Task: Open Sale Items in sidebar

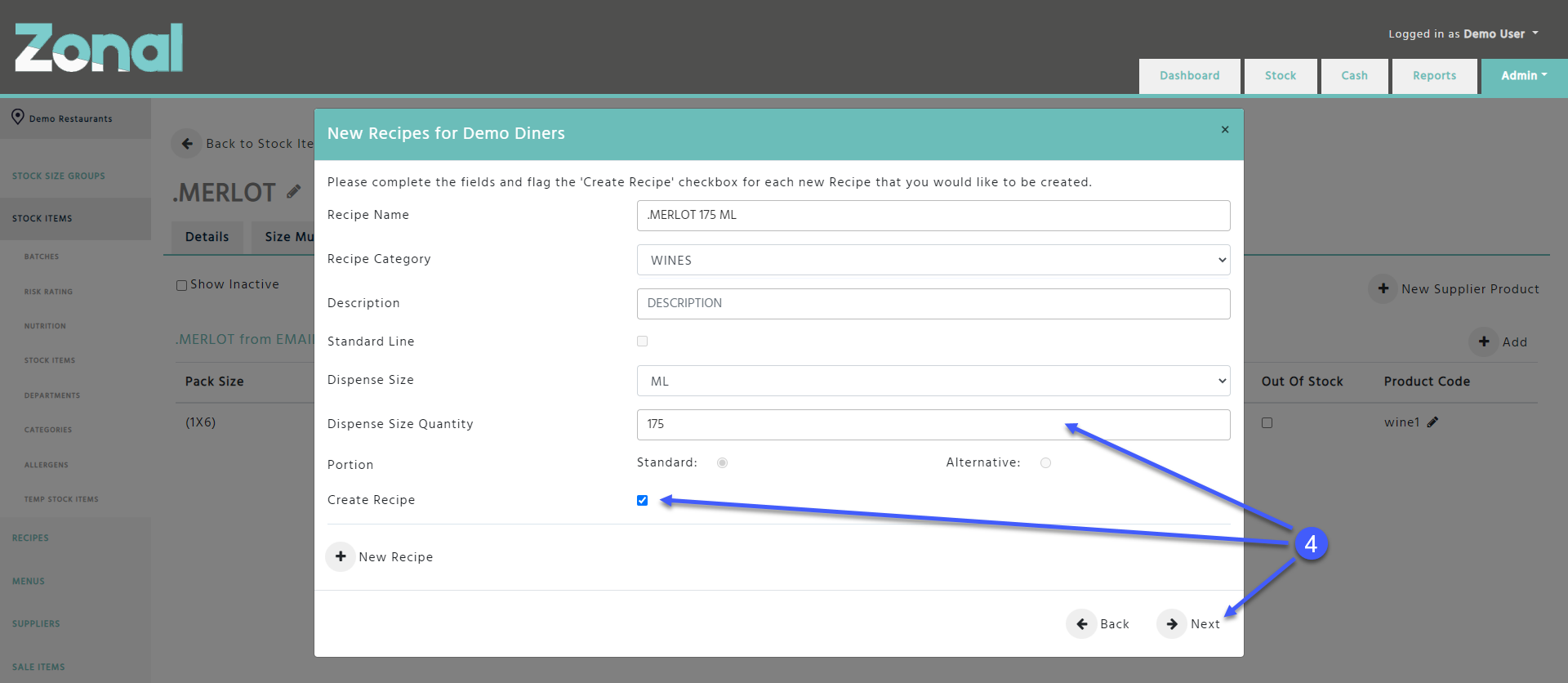Action: [x=38, y=667]
